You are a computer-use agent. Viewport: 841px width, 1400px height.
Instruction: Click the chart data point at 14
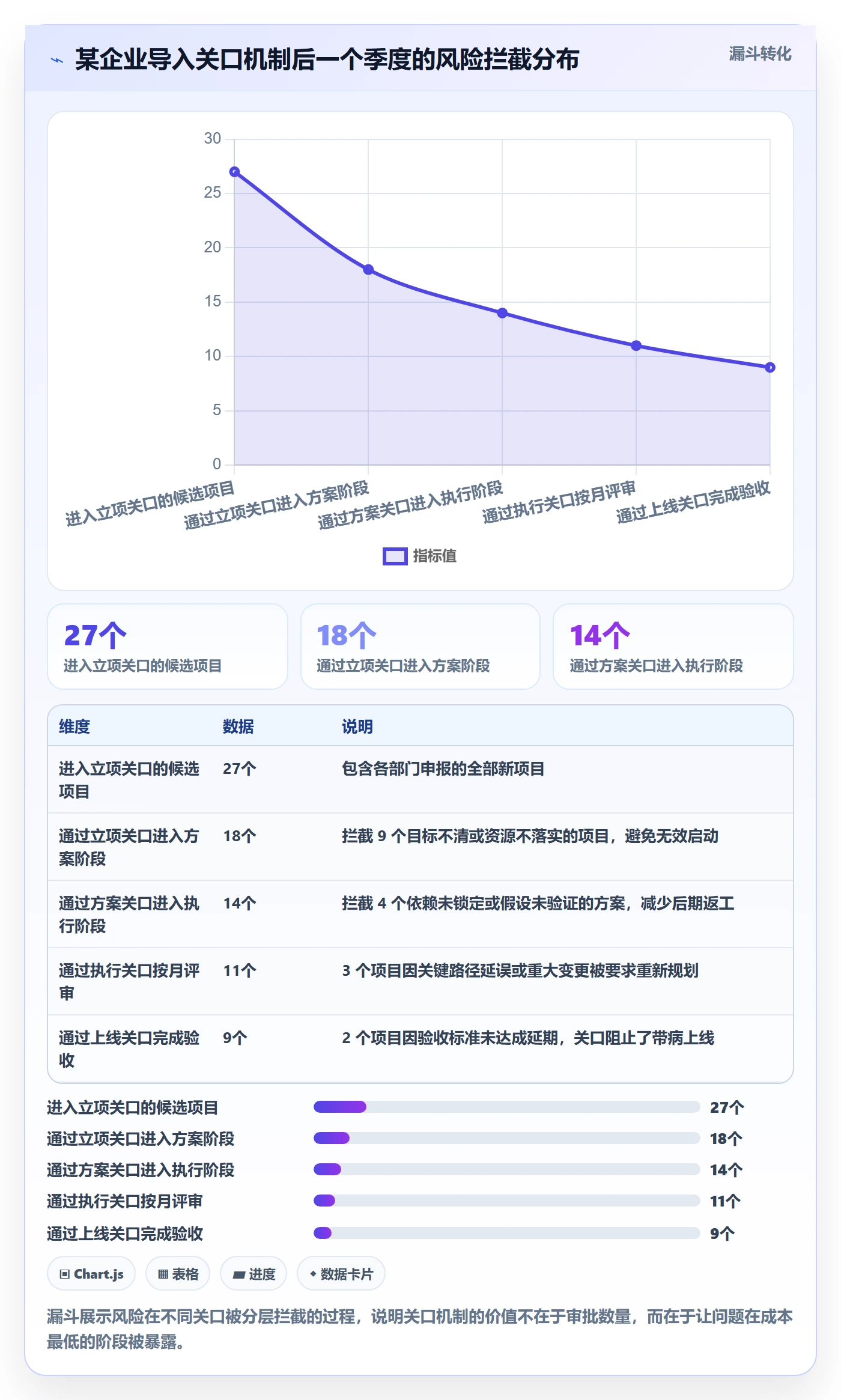(x=502, y=313)
